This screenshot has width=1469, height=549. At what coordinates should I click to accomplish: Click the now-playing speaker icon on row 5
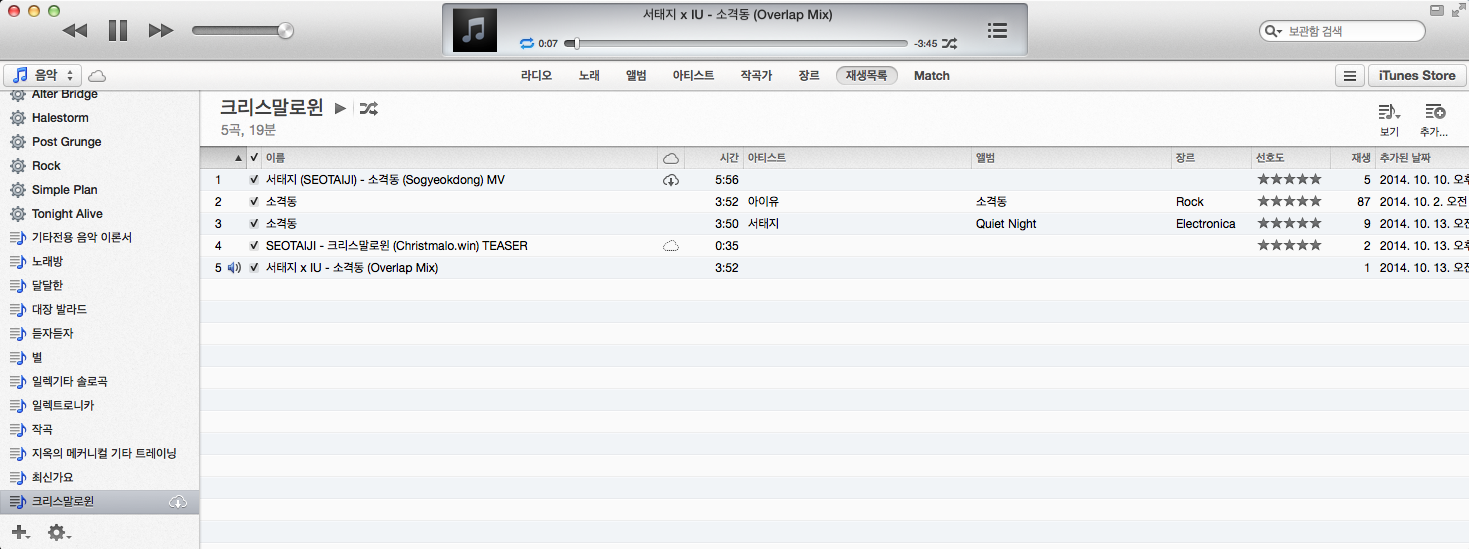(234, 268)
